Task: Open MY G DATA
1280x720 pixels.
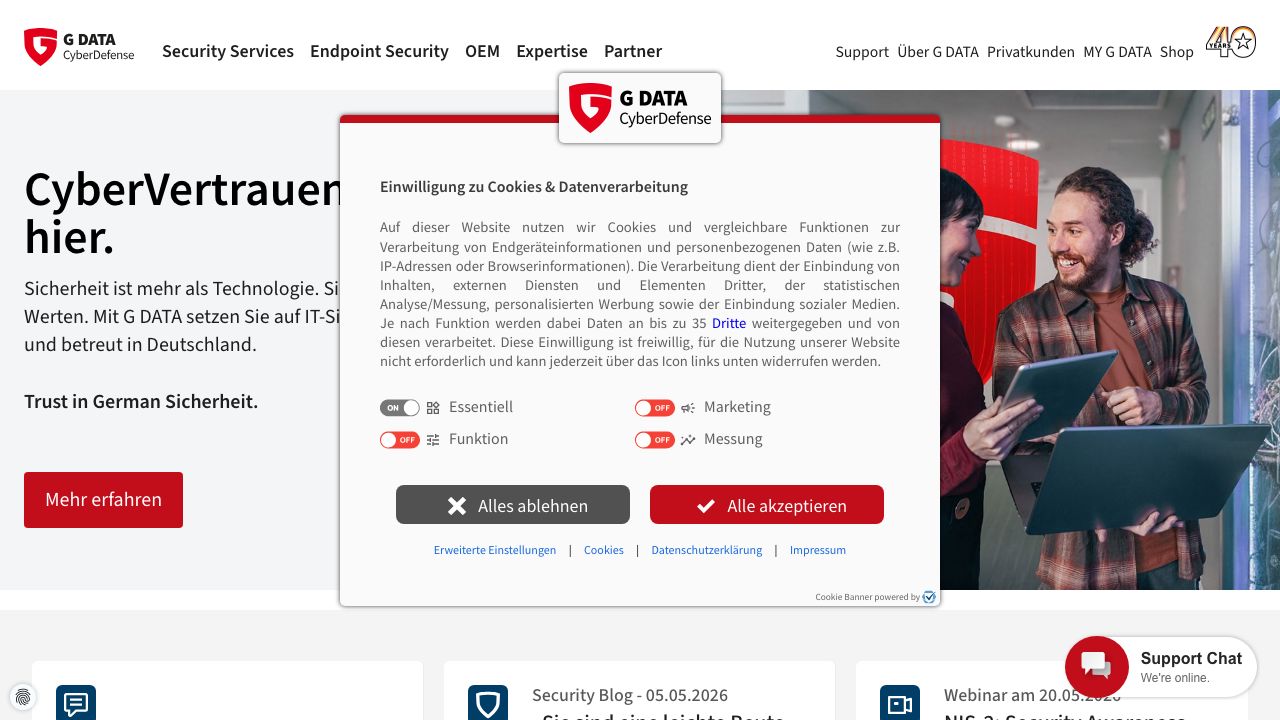Action: 1117,52
